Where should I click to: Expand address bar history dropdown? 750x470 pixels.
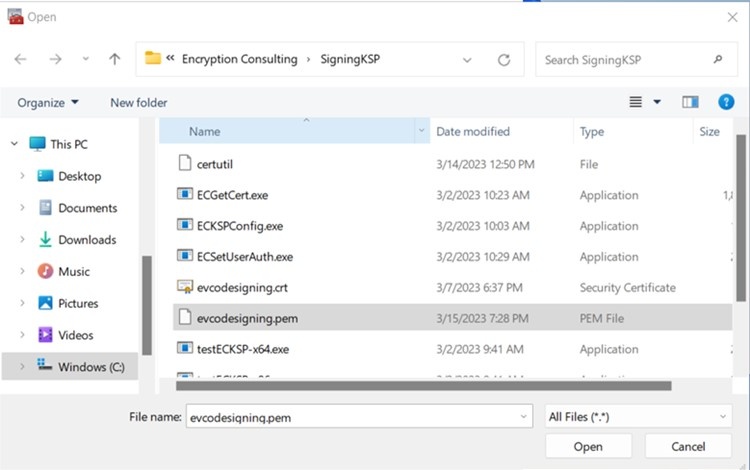point(467,60)
